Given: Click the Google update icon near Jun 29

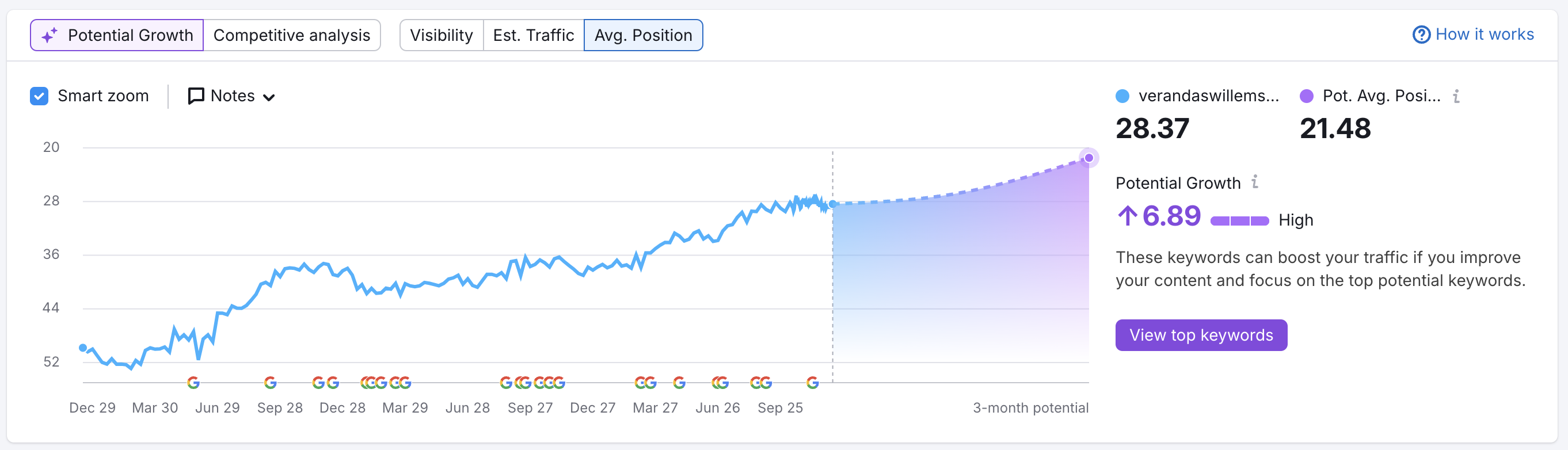Looking at the screenshot, I should [193, 383].
